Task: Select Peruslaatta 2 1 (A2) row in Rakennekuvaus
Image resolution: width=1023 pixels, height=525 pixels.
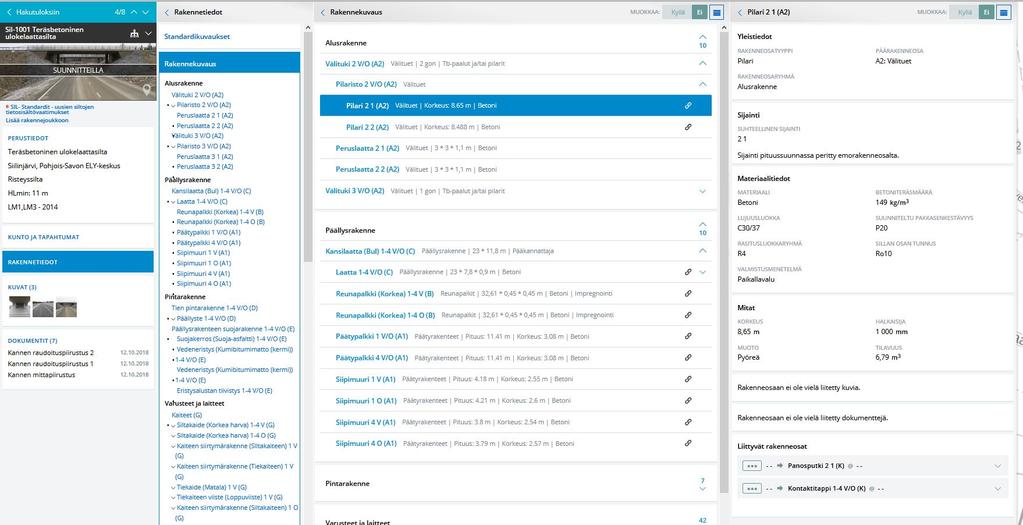Action: pos(515,149)
